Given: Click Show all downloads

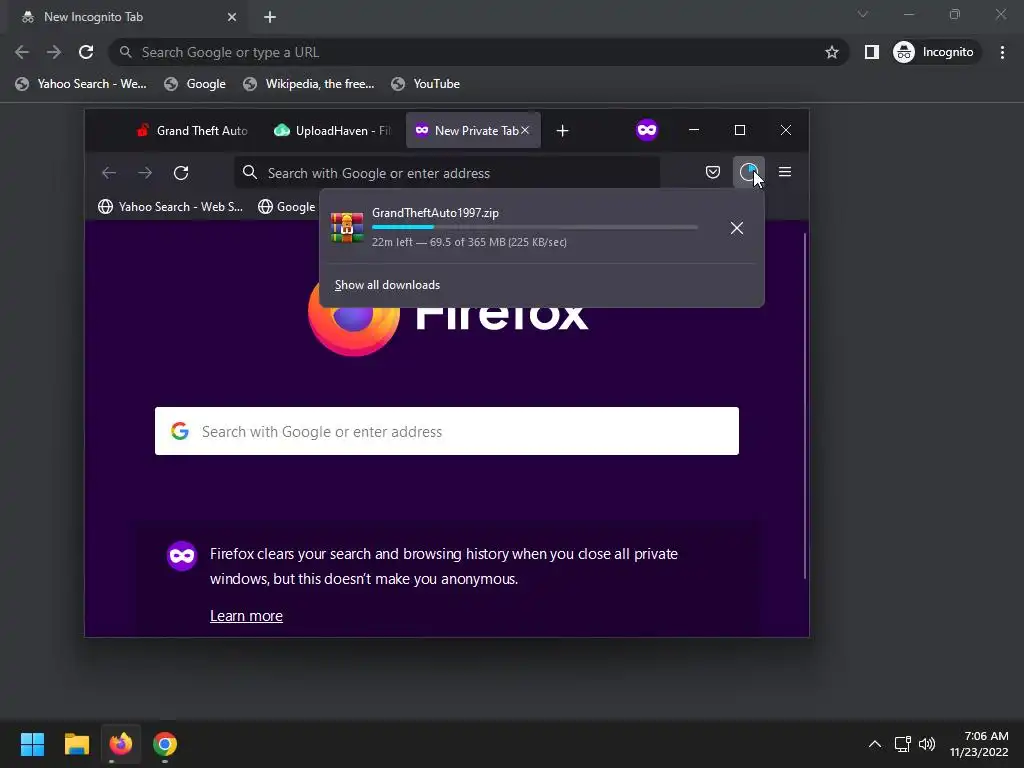Looking at the screenshot, I should coord(387,285).
